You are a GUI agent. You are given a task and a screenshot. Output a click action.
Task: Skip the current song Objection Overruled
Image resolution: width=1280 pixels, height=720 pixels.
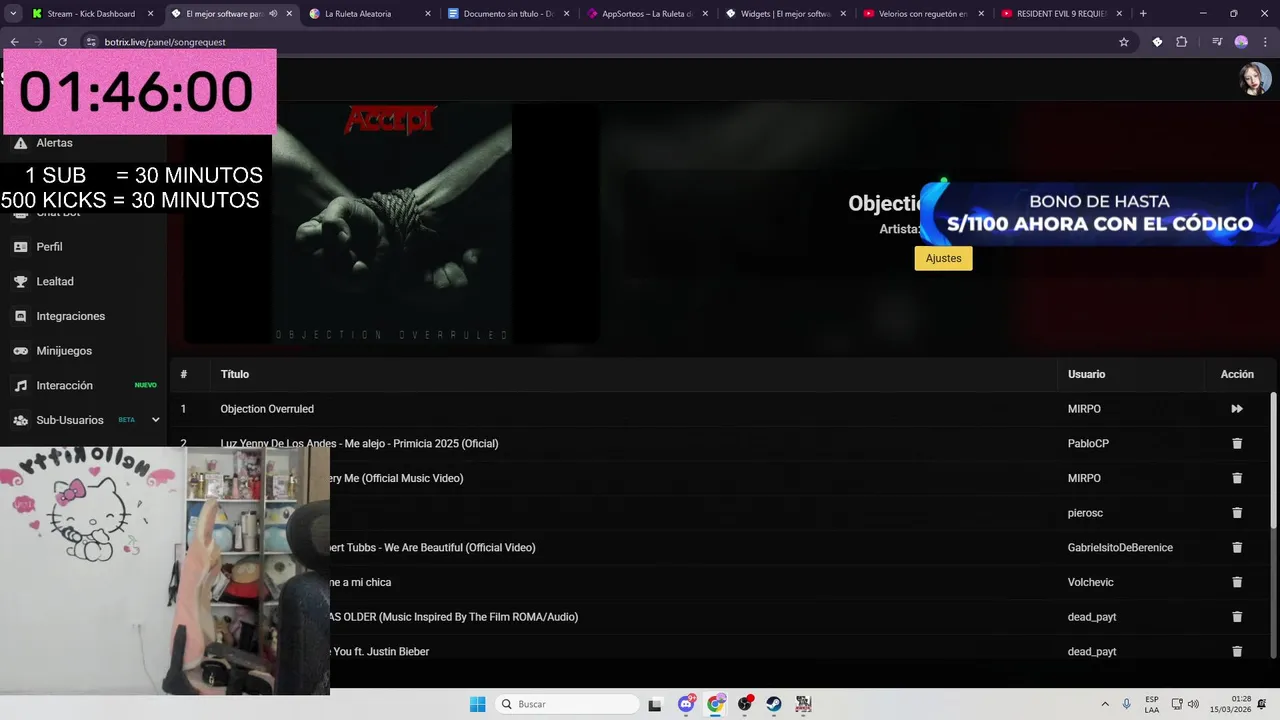(1237, 409)
